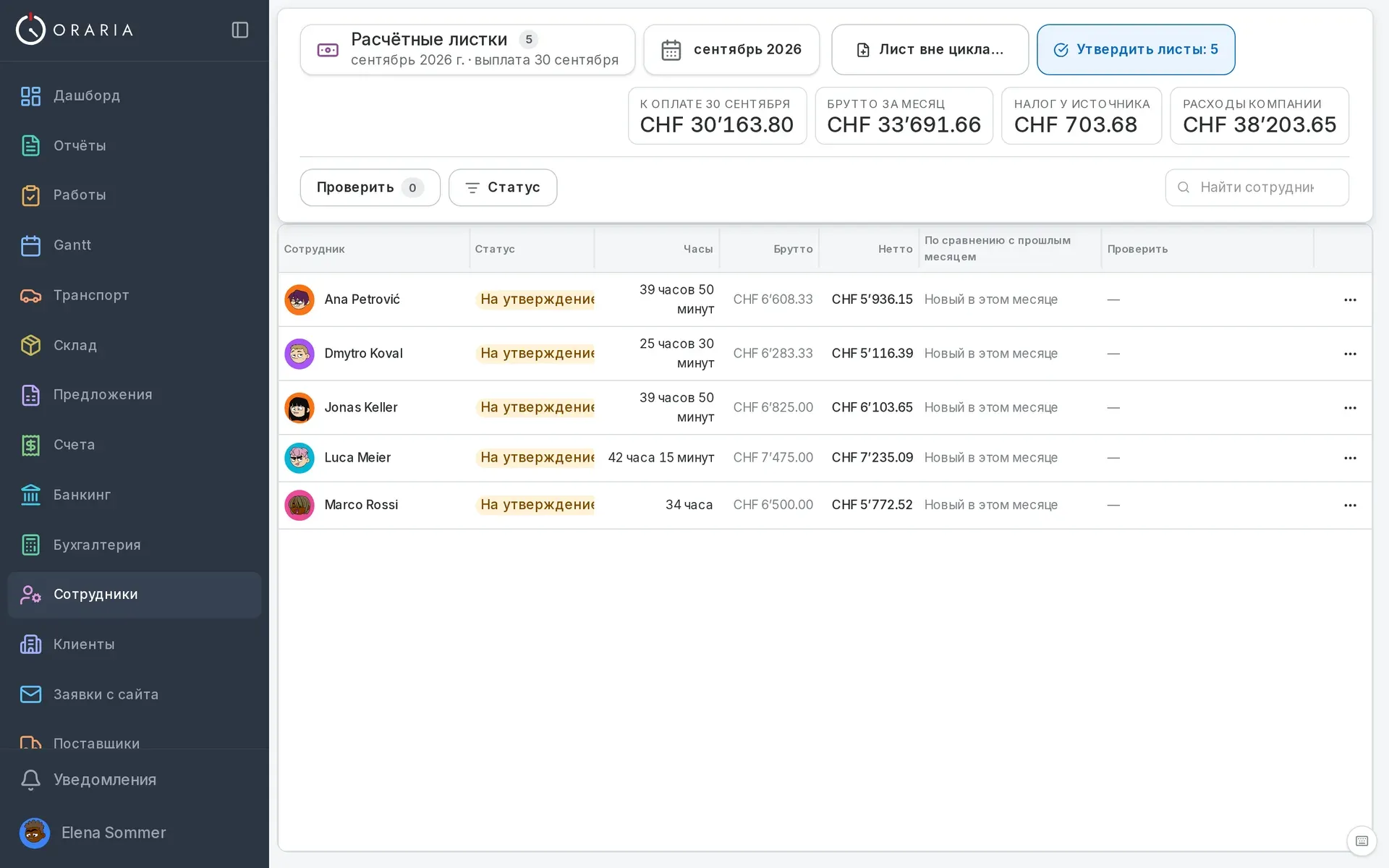Screen dimensions: 1389x868
Task: Collapse the sidebar with the panel icon
Action: [240, 30]
